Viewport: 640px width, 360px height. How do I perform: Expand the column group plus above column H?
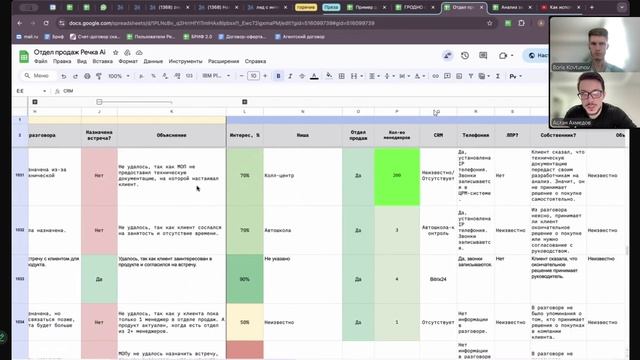coord(35,102)
